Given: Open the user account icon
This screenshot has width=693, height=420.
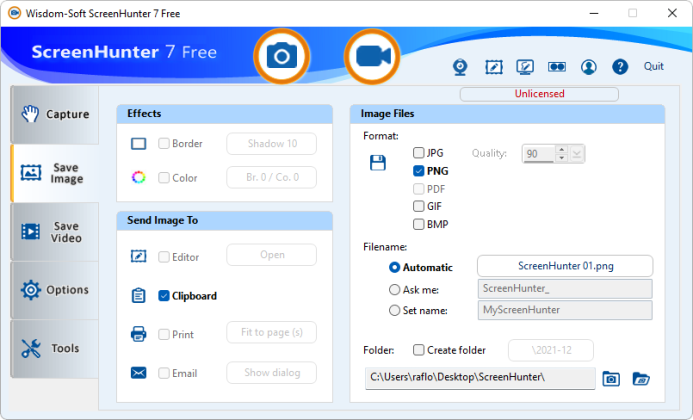Looking at the screenshot, I should coord(588,67).
